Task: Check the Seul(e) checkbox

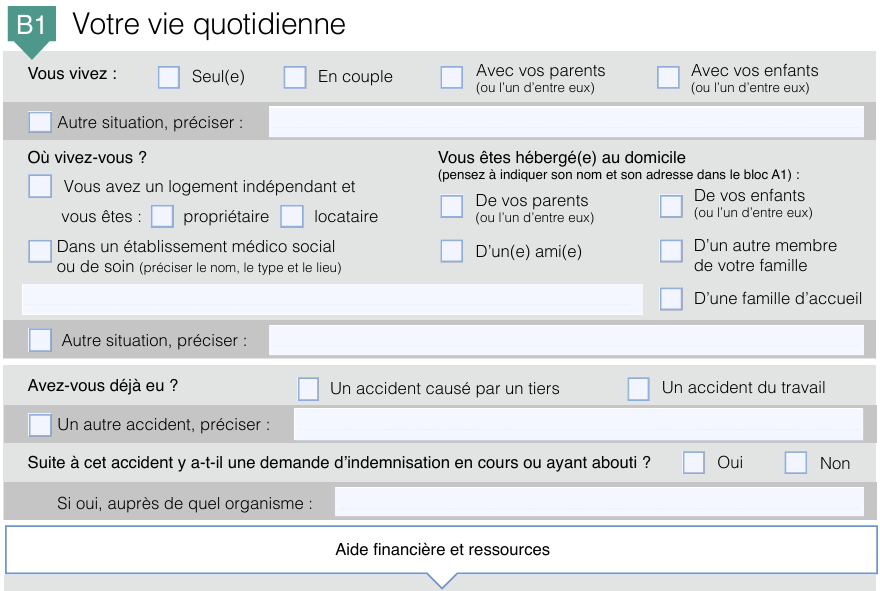Action: pos(169,77)
